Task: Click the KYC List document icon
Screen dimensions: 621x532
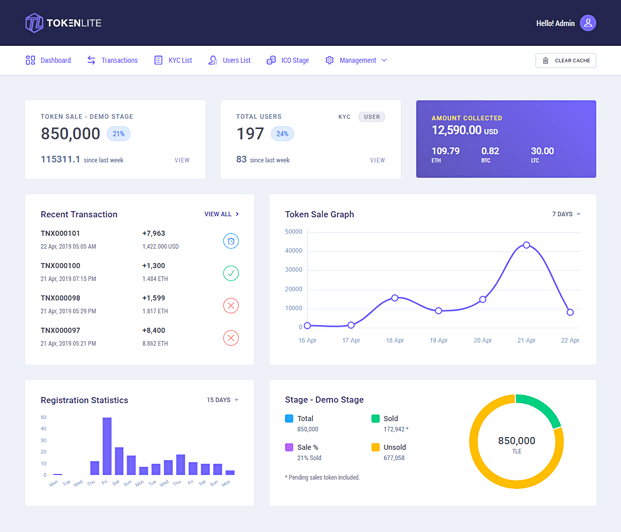Action: click(x=158, y=60)
